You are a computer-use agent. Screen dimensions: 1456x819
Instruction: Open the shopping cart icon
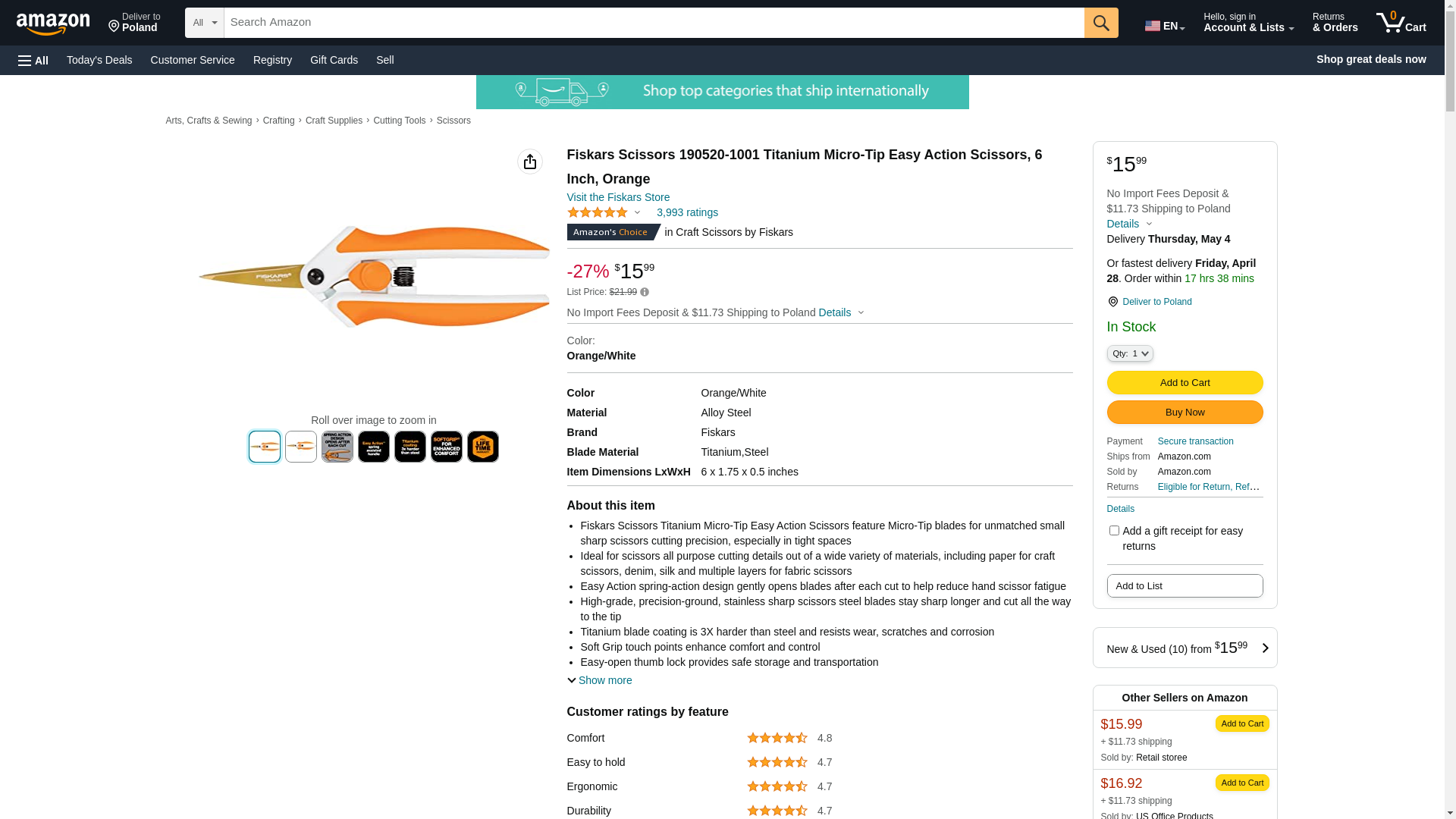point(1401,23)
